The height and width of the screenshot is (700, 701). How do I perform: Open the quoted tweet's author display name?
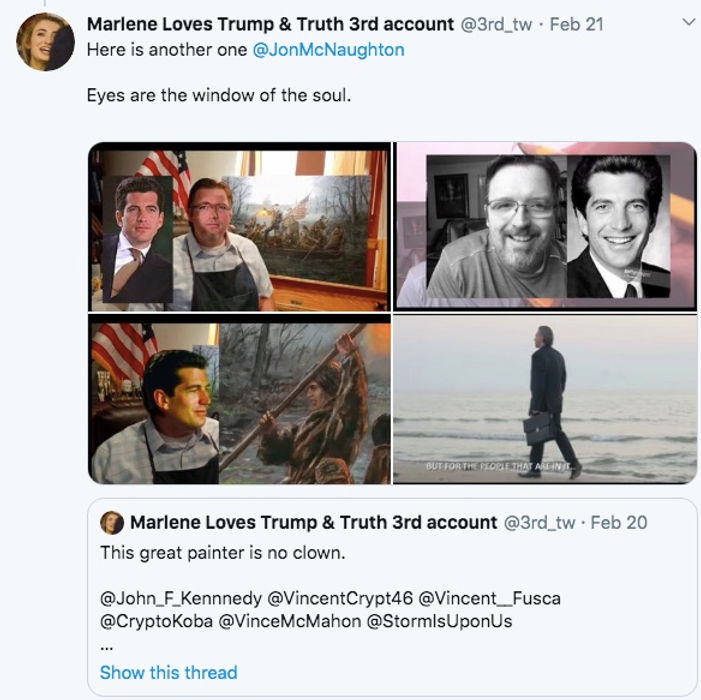point(313,523)
